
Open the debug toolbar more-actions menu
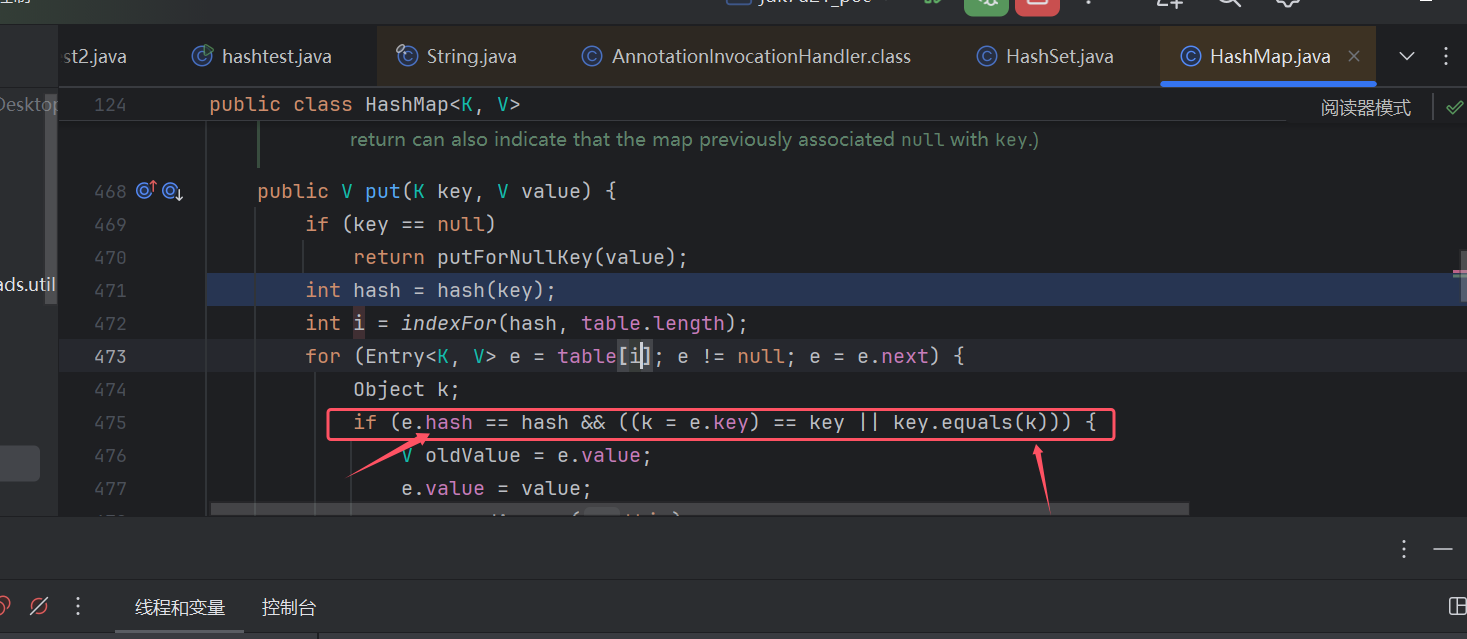pyautogui.click(x=78, y=606)
